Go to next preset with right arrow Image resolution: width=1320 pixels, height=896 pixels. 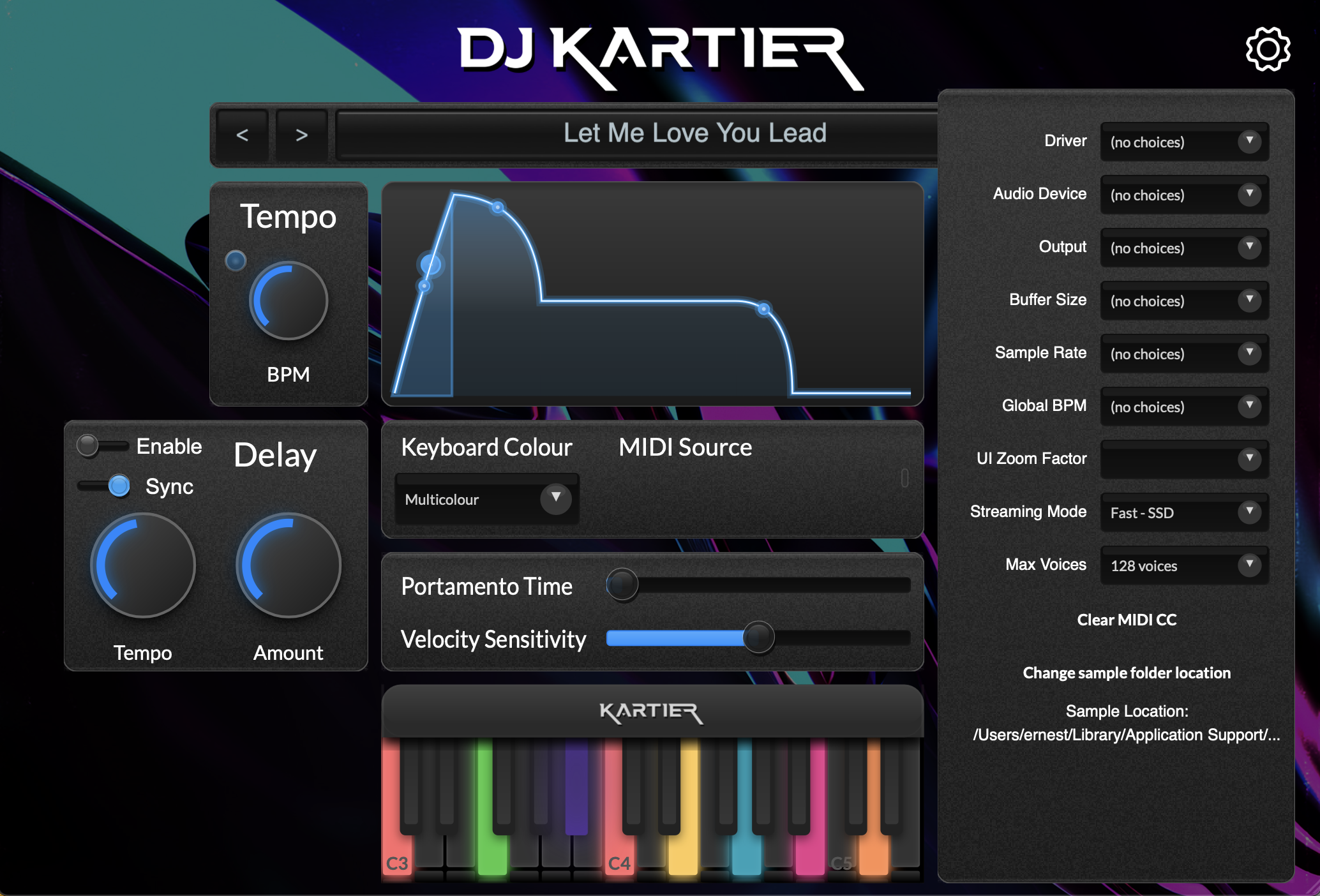[x=301, y=135]
